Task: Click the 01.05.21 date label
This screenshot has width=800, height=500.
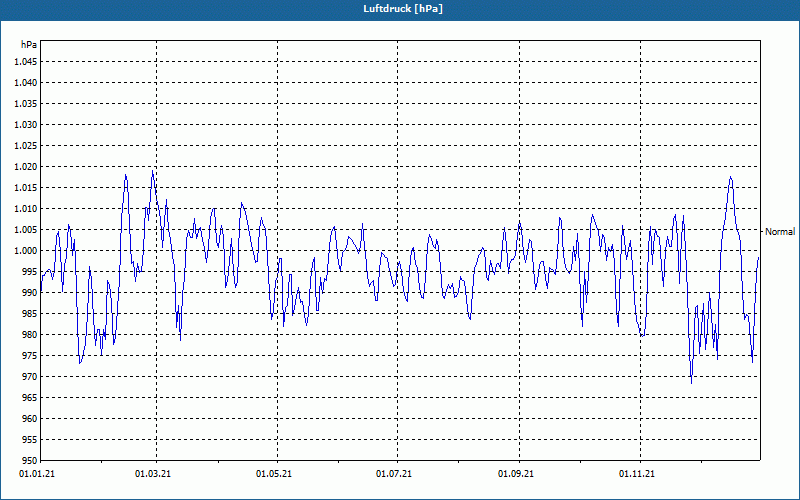Action: tap(274, 474)
